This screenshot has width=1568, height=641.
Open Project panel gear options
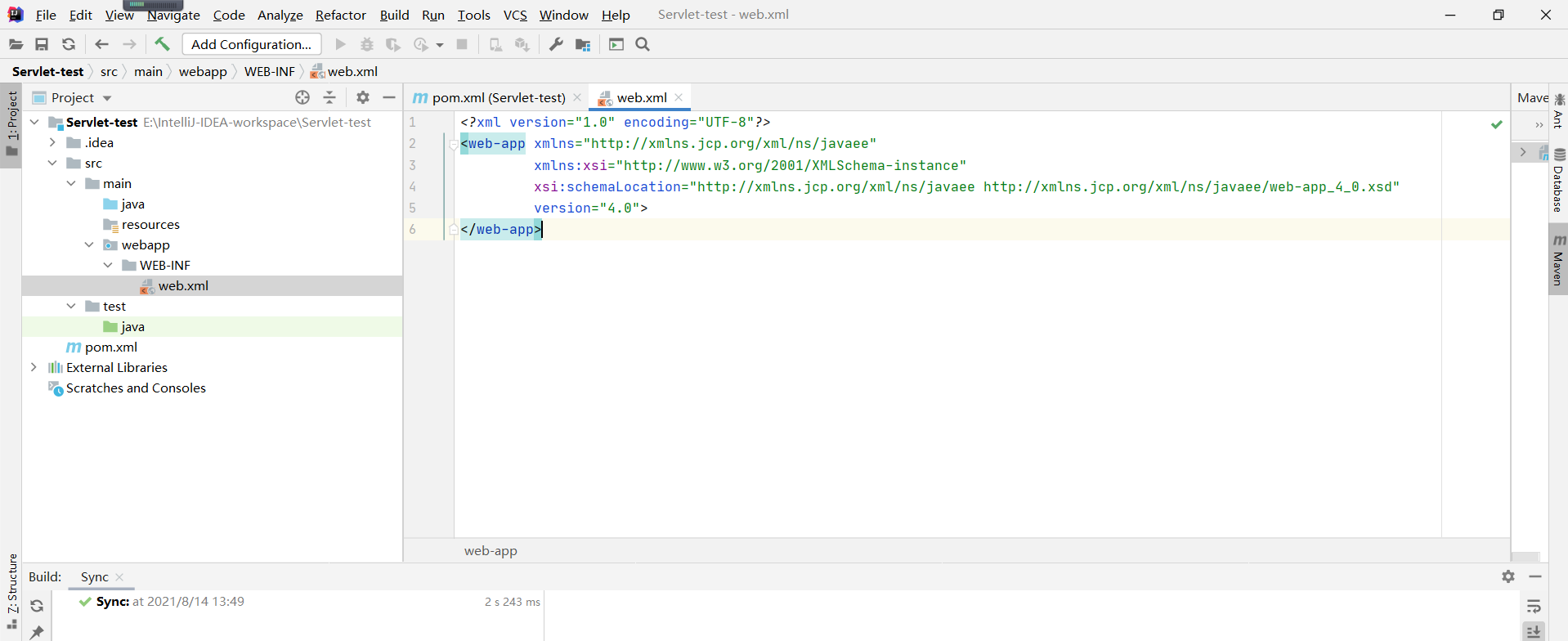[363, 97]
